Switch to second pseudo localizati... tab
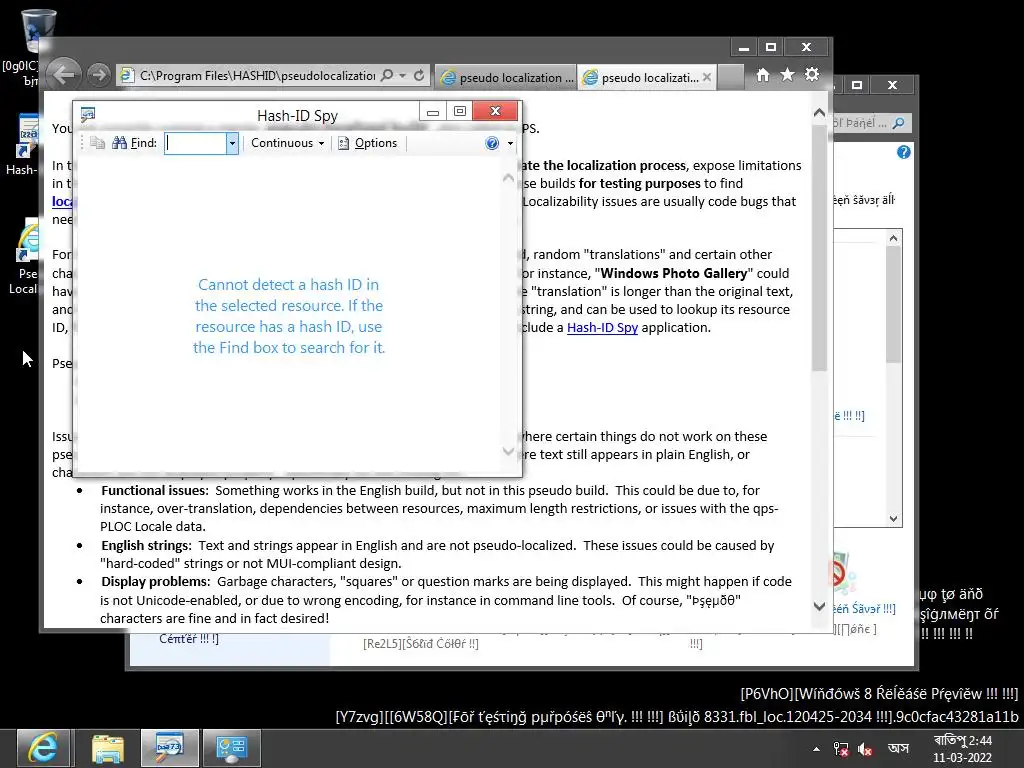 [x=641, y=77]
